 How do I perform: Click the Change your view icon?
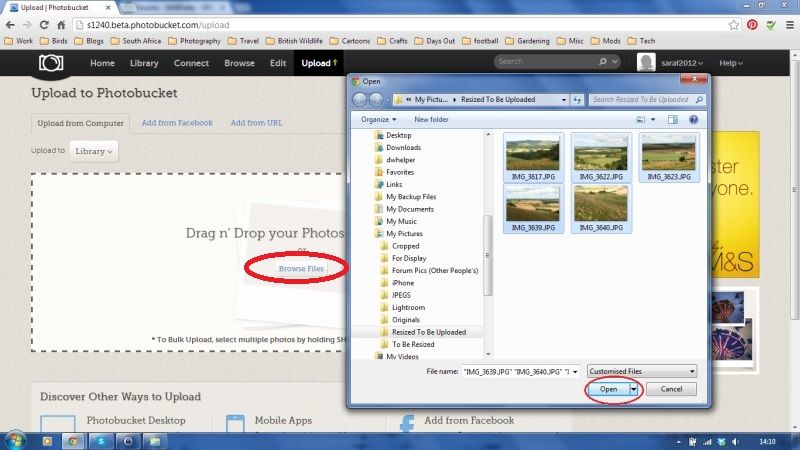click(x=640, y=119)
